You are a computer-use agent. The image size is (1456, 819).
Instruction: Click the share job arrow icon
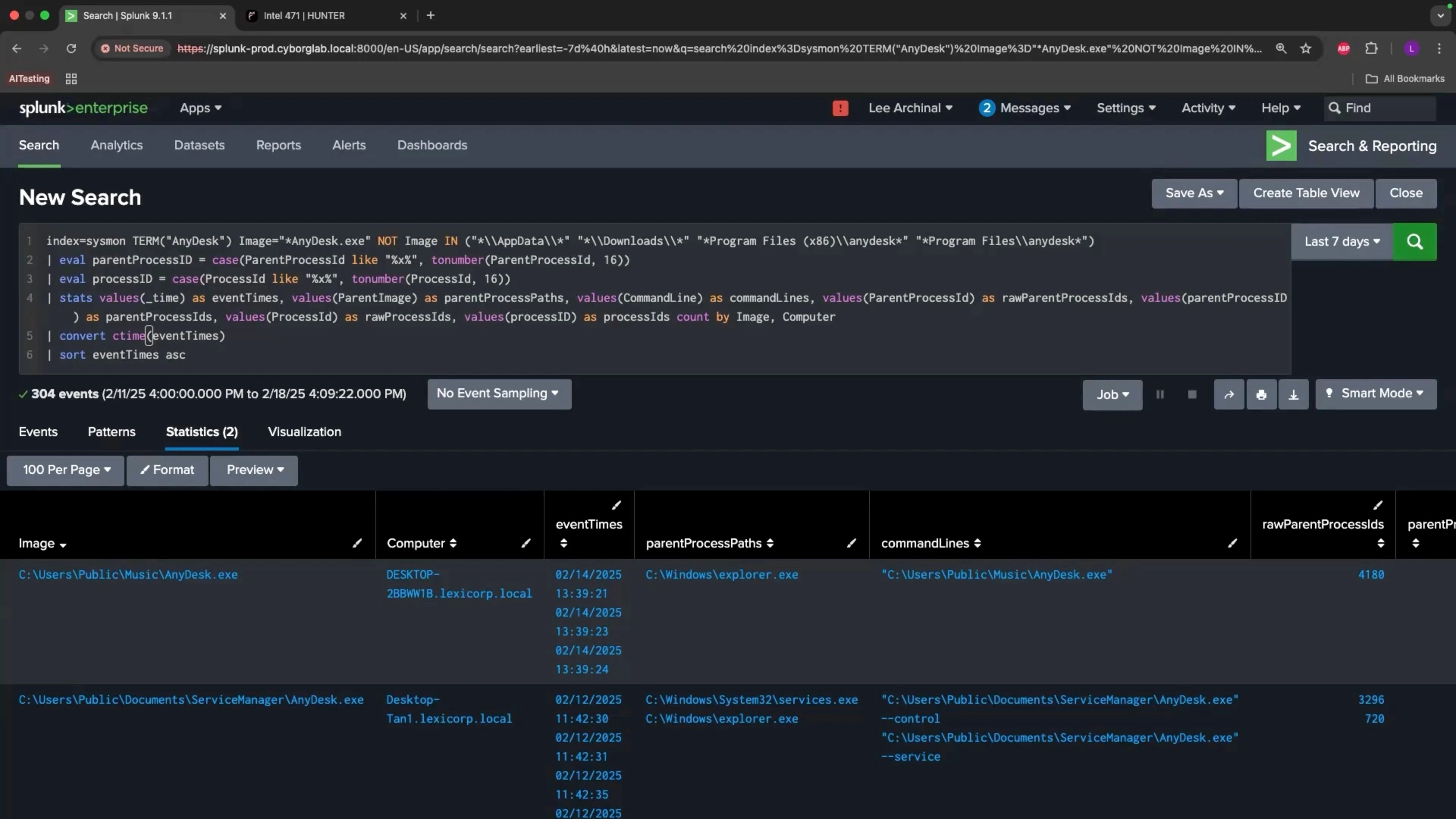1229,394
